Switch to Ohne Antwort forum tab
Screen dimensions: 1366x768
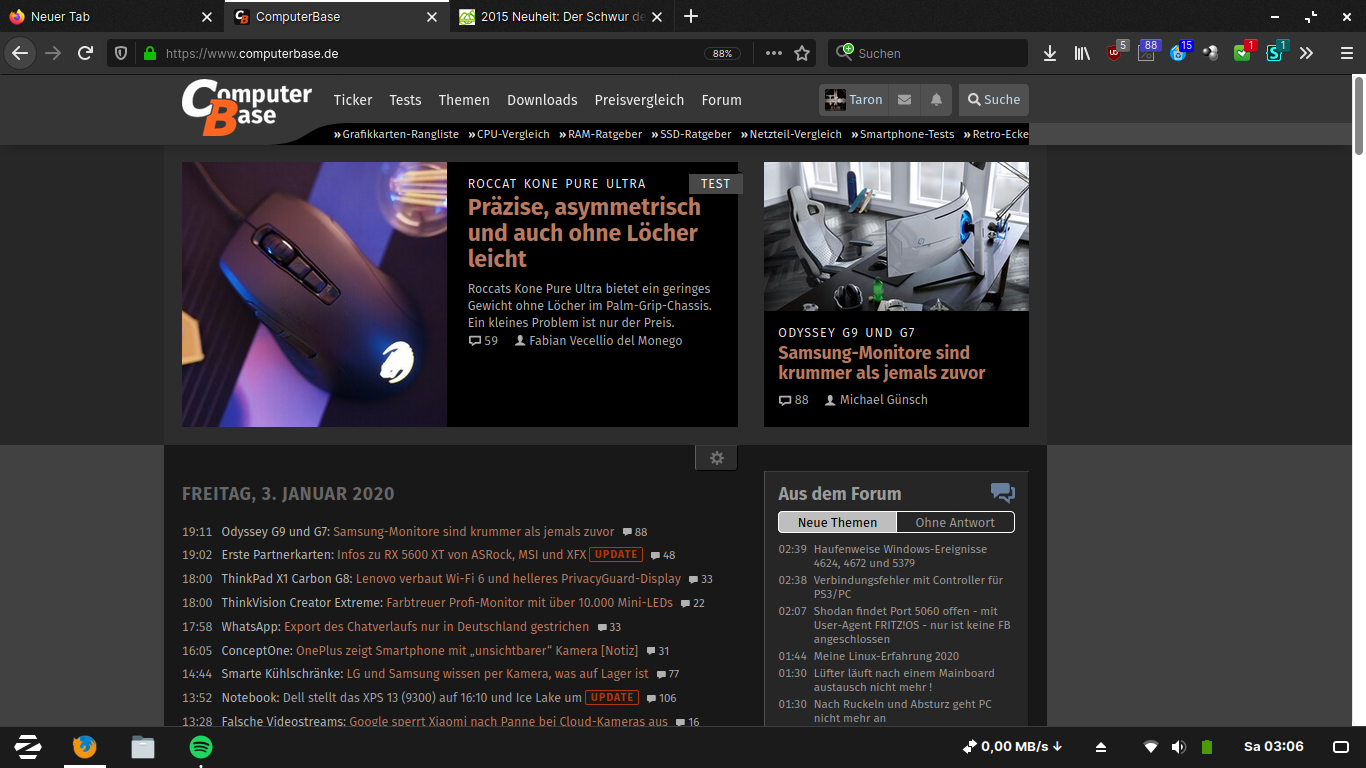[x=955, y=522]
